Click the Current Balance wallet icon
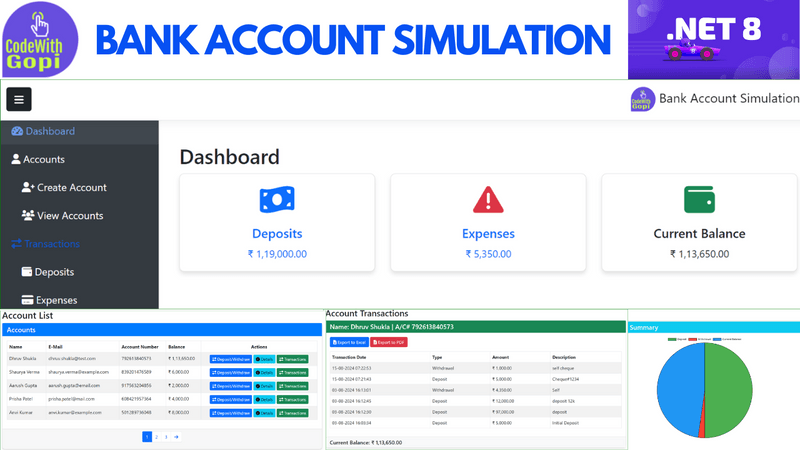800x450 pixels. 699,199
